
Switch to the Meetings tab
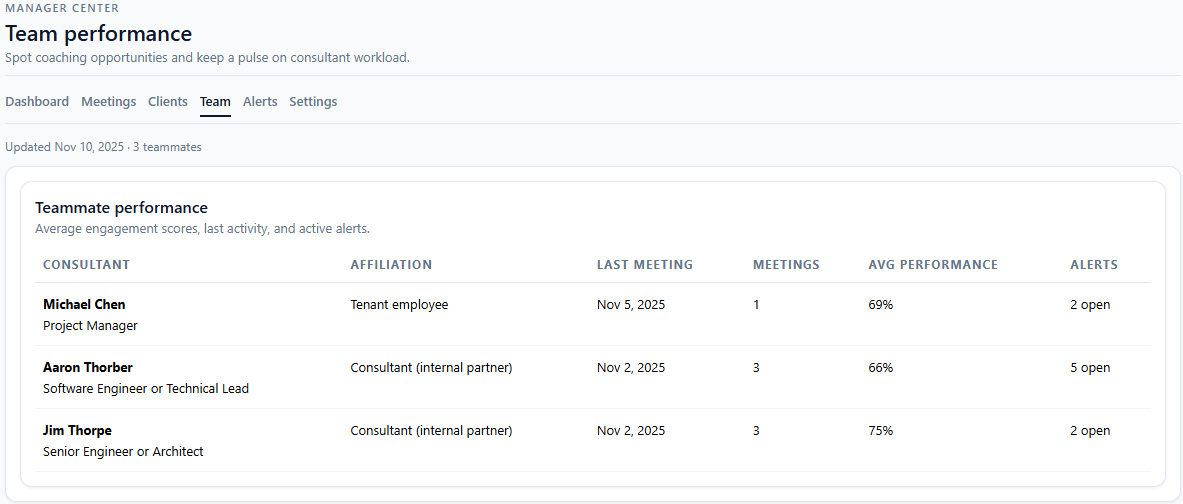pyautogui.click(x=108, y=102)
